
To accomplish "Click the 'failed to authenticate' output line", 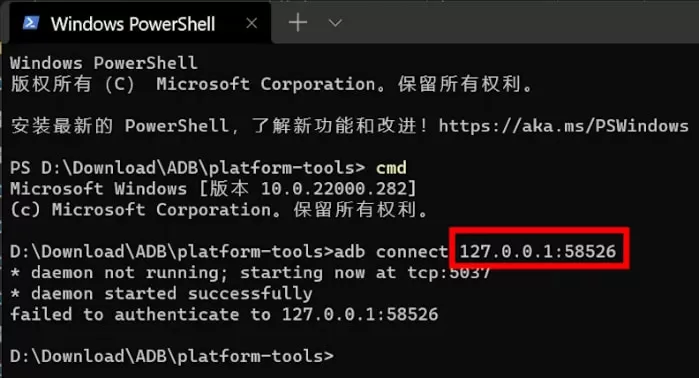I will click(x=224, y=314).
